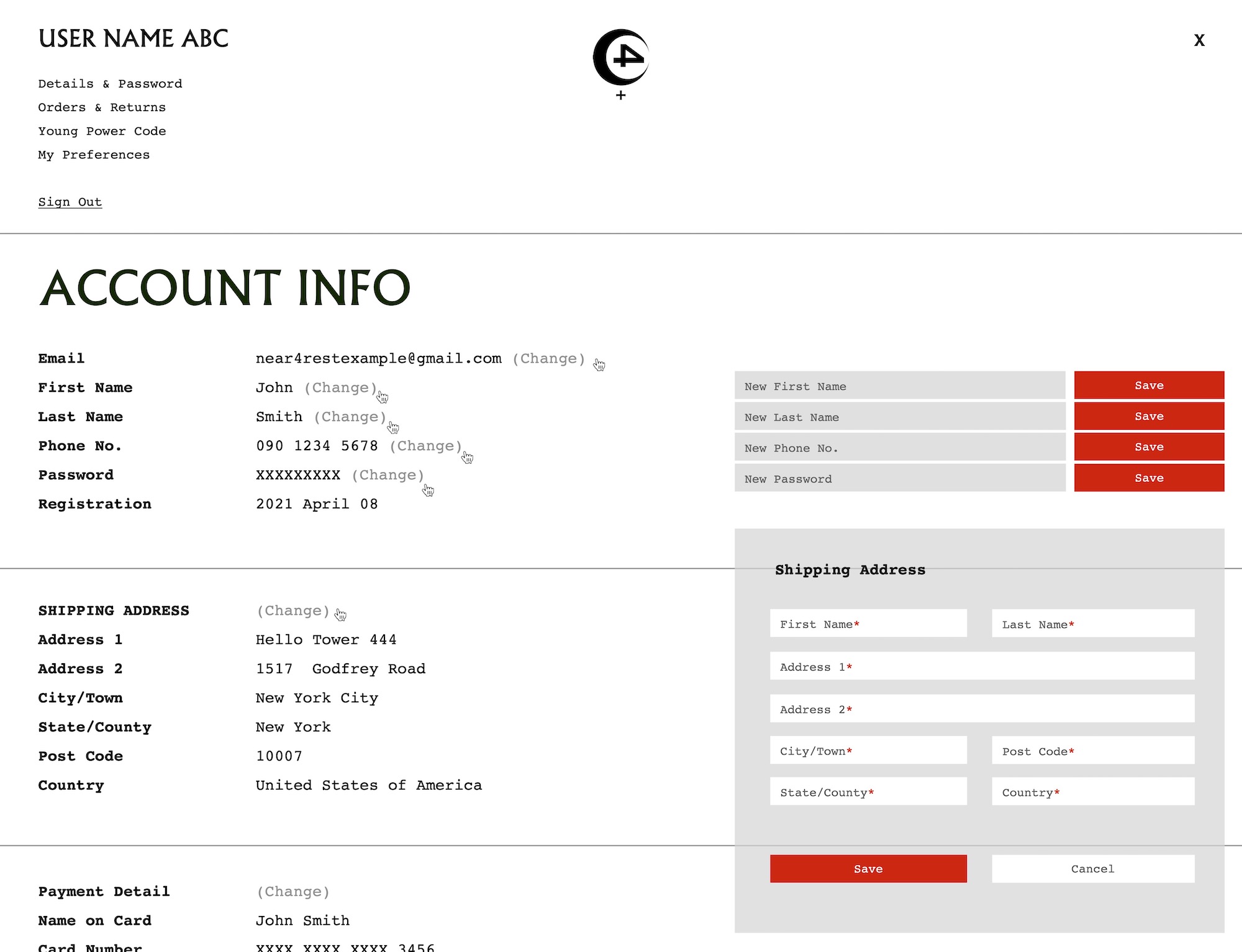Click shipping form First Name field

[x=868, y=623]
